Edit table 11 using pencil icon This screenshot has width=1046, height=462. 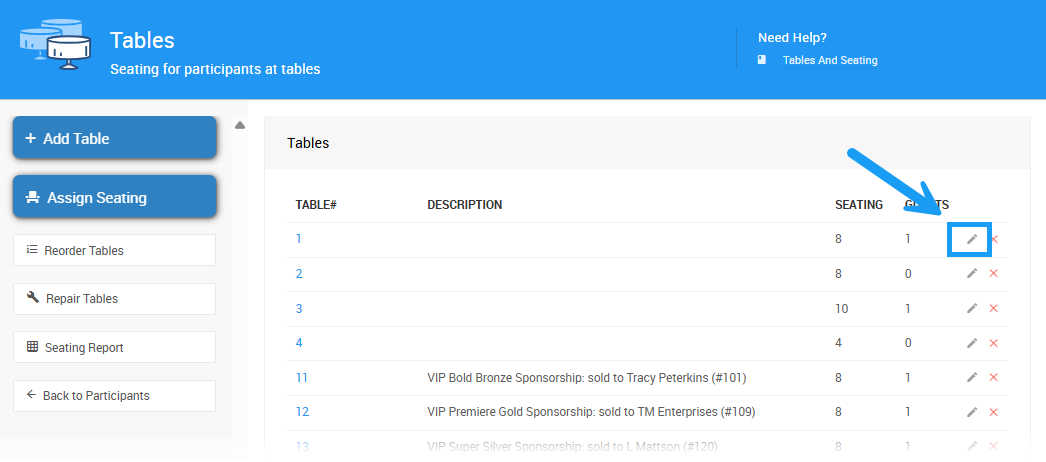tap(972, 377)
